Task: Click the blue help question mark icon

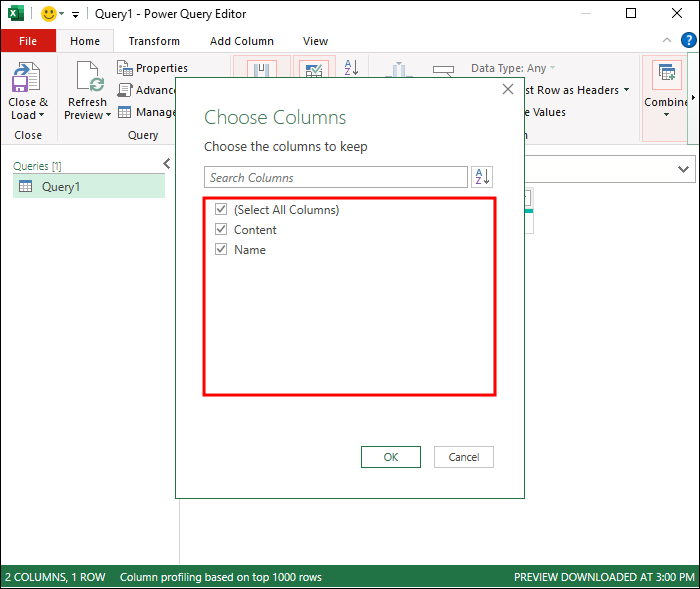Action: (x=688, y=40)
